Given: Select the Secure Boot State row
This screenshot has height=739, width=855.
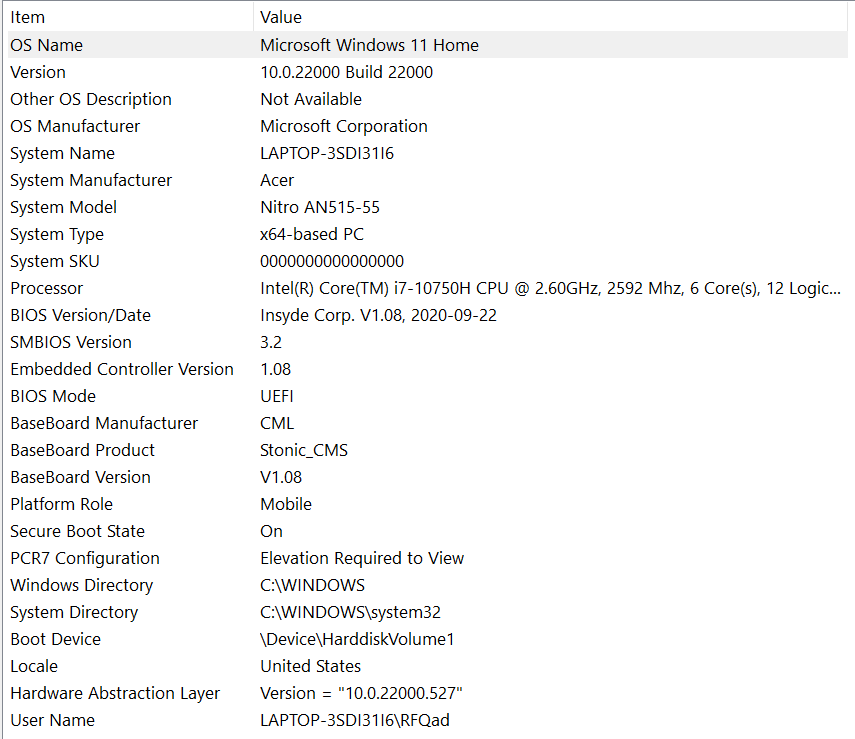Looking at the screenshot, I should point(428,531).
